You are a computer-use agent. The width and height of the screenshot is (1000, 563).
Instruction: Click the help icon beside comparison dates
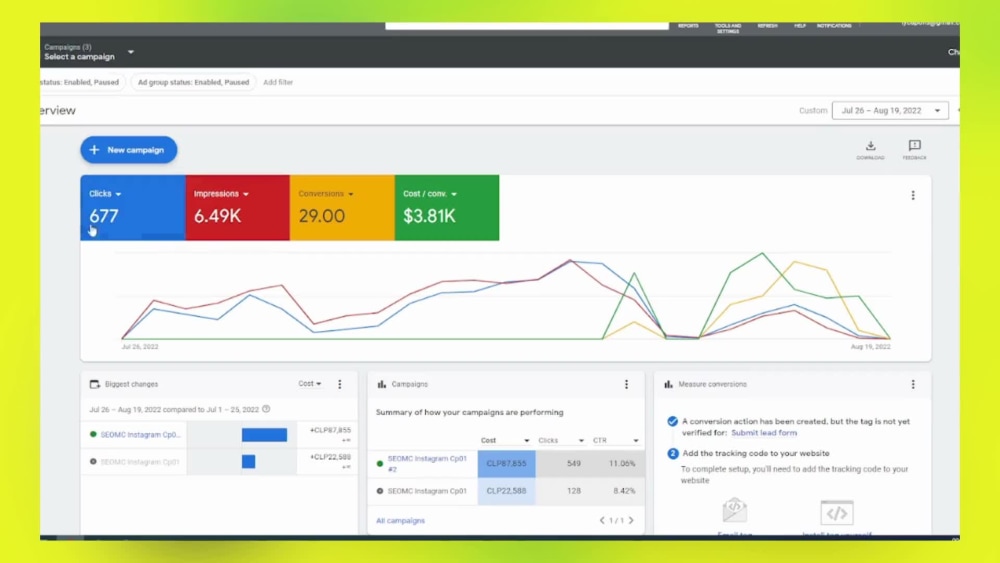[266, 409]
